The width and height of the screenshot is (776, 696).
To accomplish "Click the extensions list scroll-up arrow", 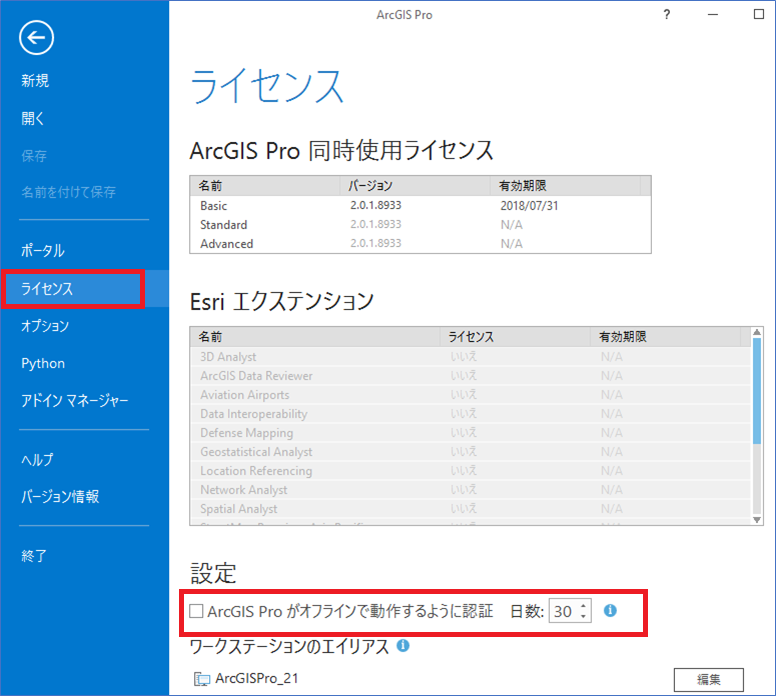I will 757,332.
